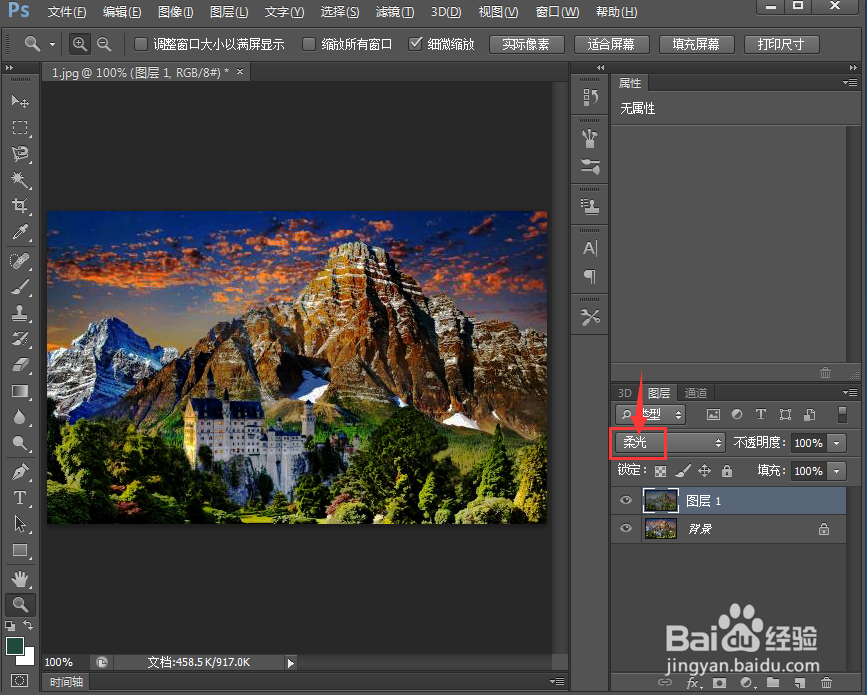The image size is (867, 695).
Task: Select the Rectangle shape tool
Action: pos(20,550)
